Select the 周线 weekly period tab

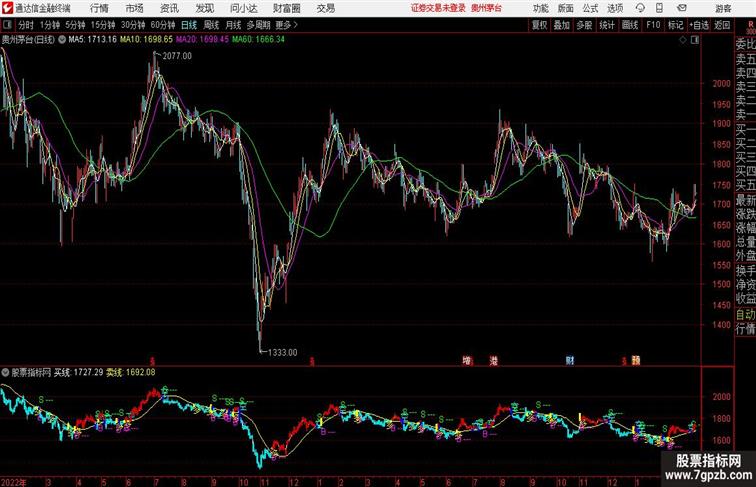pos(211,25)
